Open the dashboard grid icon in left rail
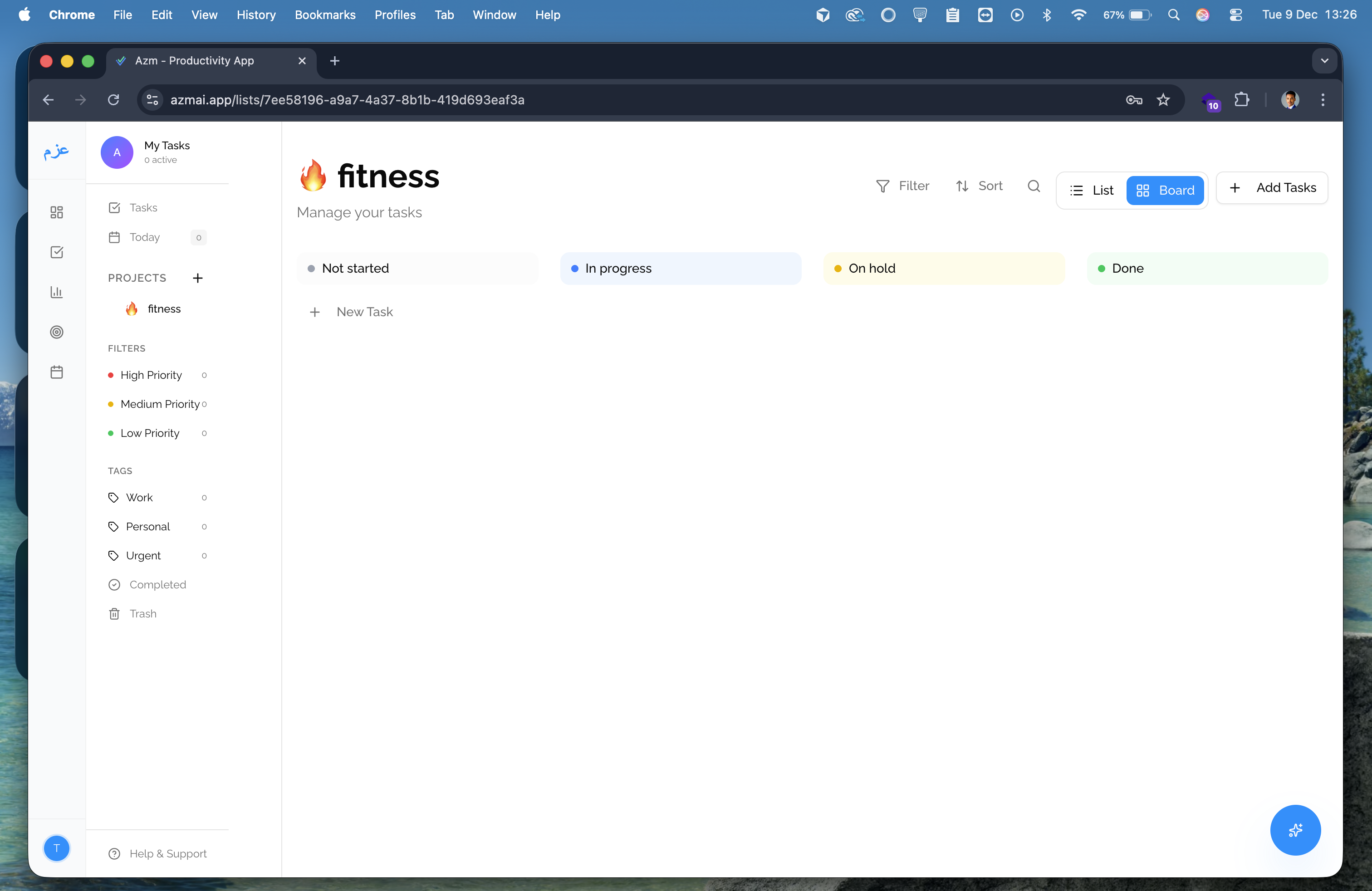1372x891 pixels. tap(57, 213)
